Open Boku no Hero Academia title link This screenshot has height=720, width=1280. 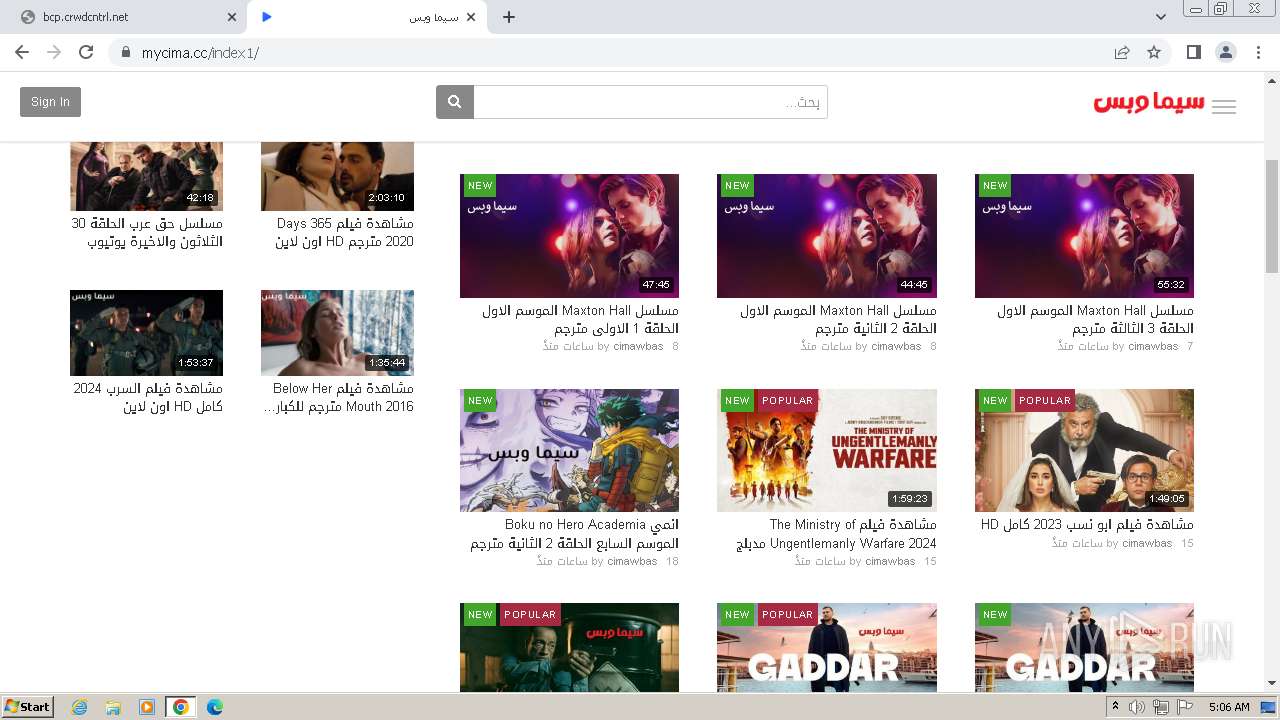tap(574, 534)
